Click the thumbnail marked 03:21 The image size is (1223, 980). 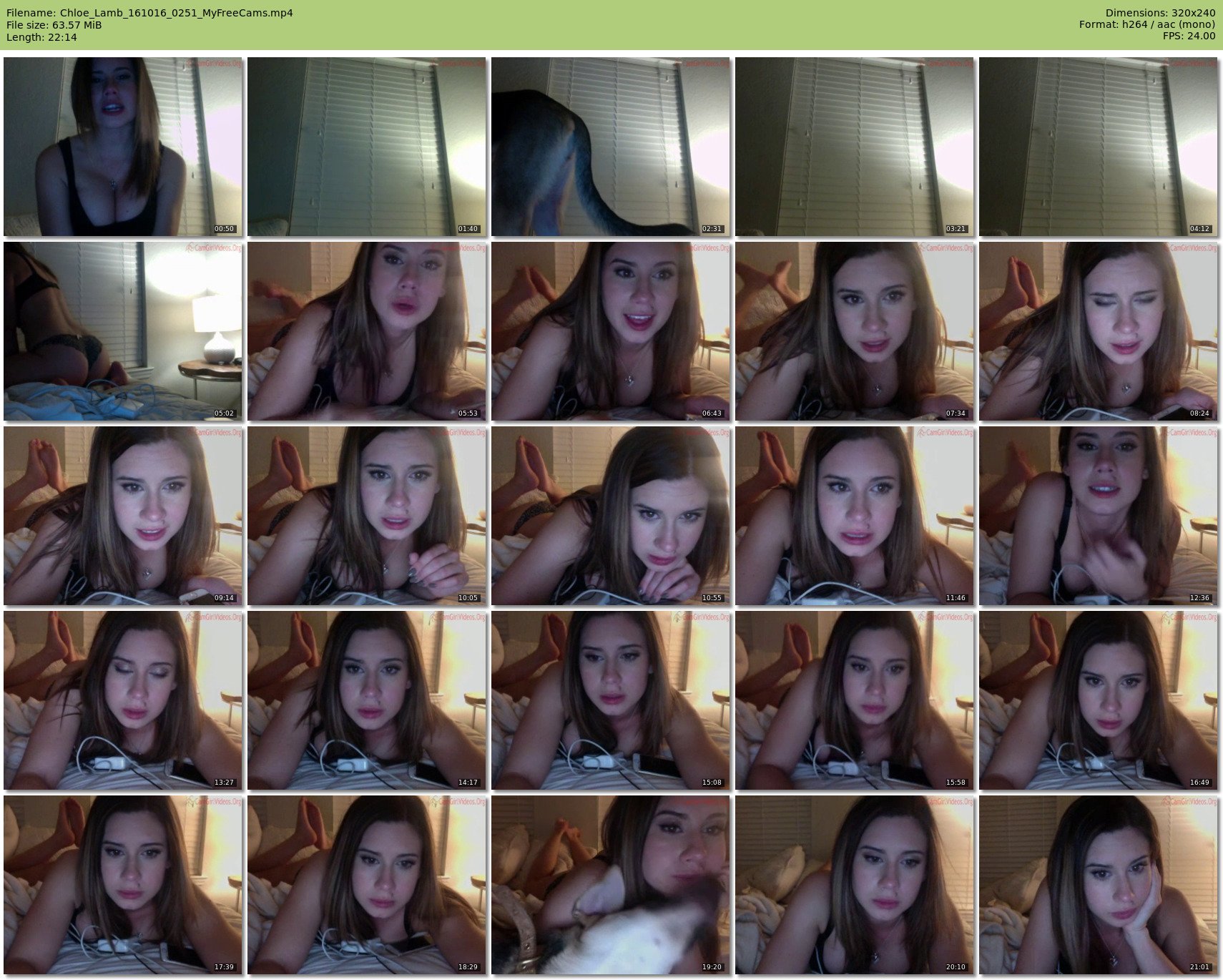tap(855, 147)
